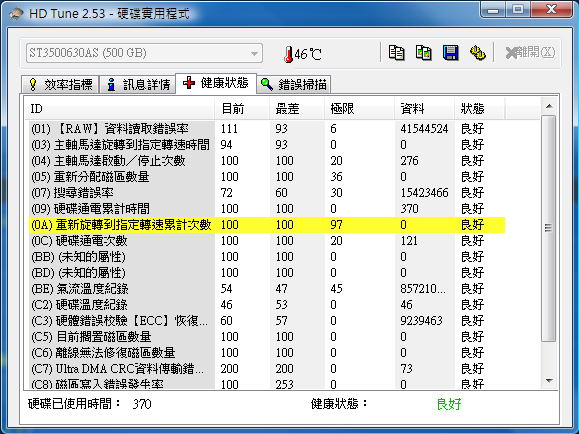This screenshot has width=579, height=434.
Task: Click the threshold value 97 in highlighted row
Action: [336, 225]
